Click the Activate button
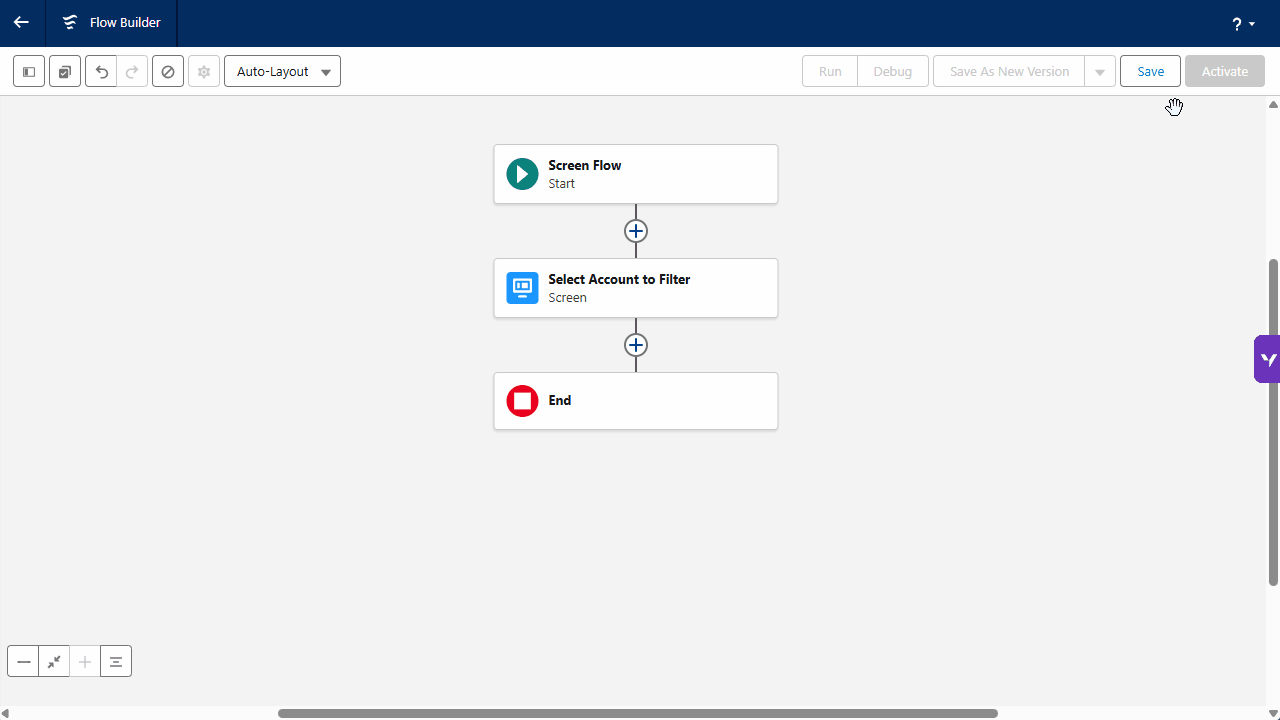This screenshot has height=720, width=1280. click(x=1225, y=72)
